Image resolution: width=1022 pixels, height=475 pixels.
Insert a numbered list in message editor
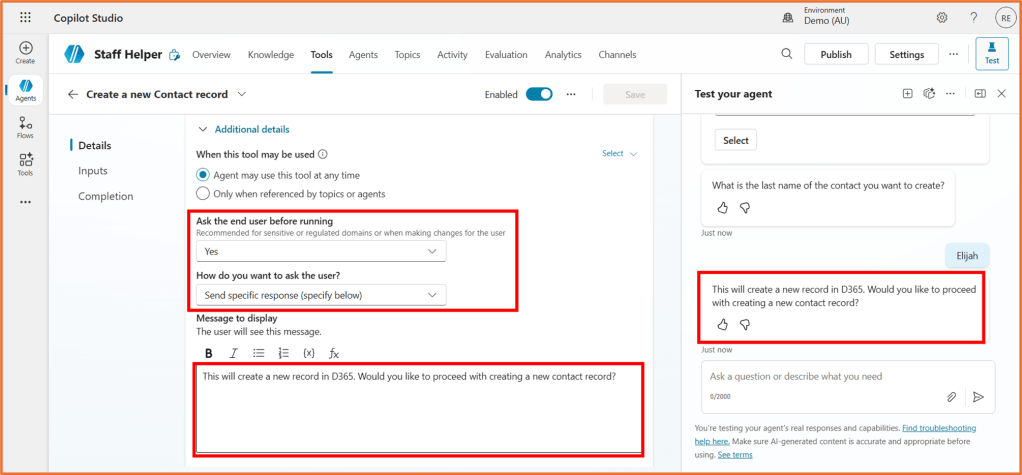284,353
